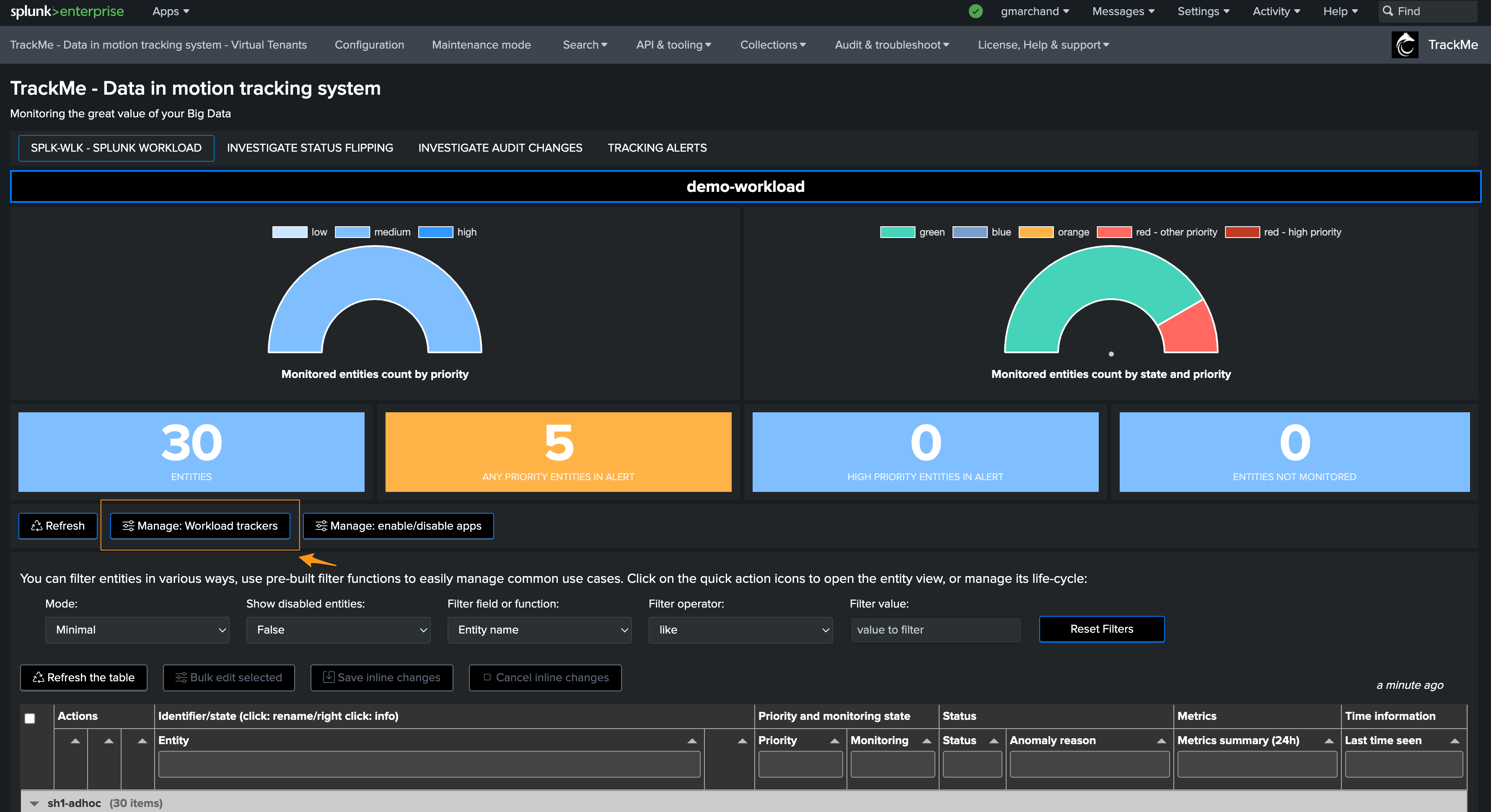This screenshot has height=812, width=1491.
Task: Switch to Tracking Alerts tab
Action: coord(657,147)
